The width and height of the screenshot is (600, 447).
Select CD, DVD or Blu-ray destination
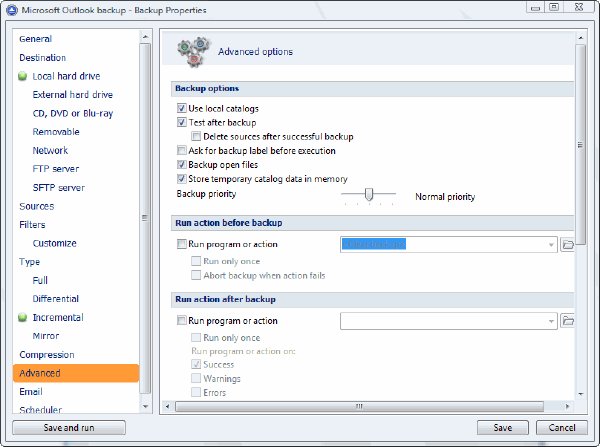(x=73, y=113)
